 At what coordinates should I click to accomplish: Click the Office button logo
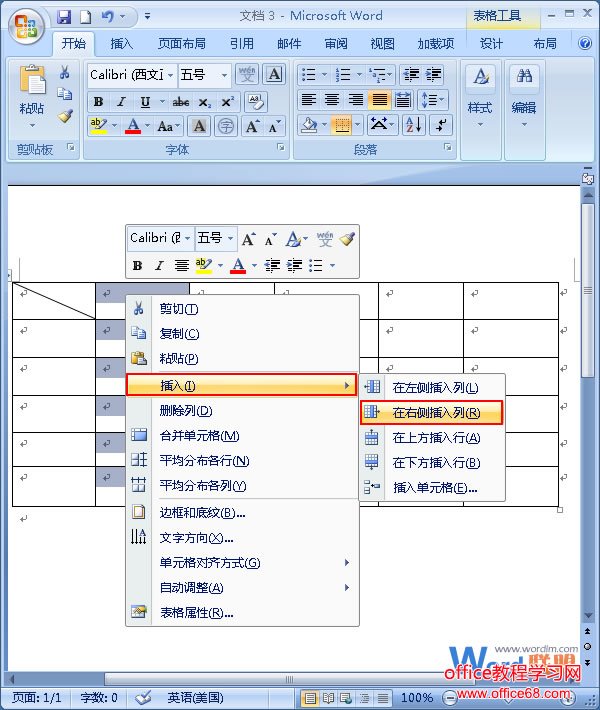click(x=25, y=26)
